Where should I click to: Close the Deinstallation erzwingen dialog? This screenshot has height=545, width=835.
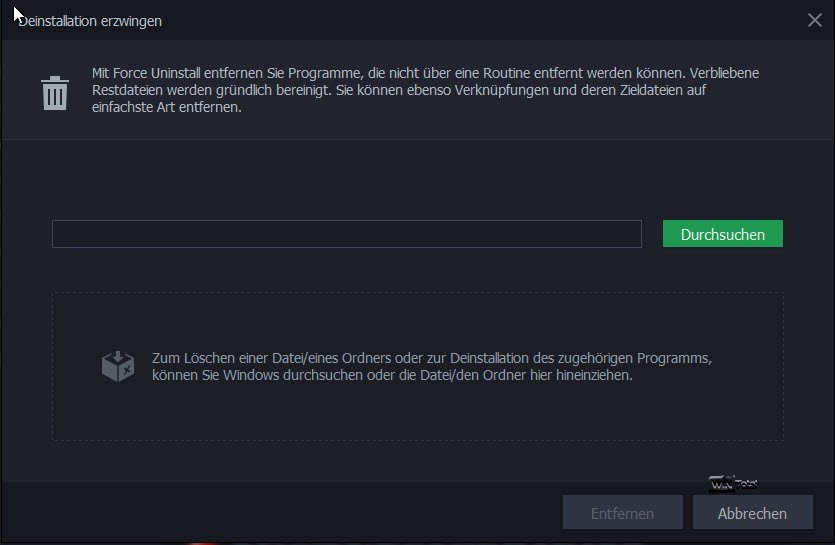pyautogui.click(x=814, y=20)
